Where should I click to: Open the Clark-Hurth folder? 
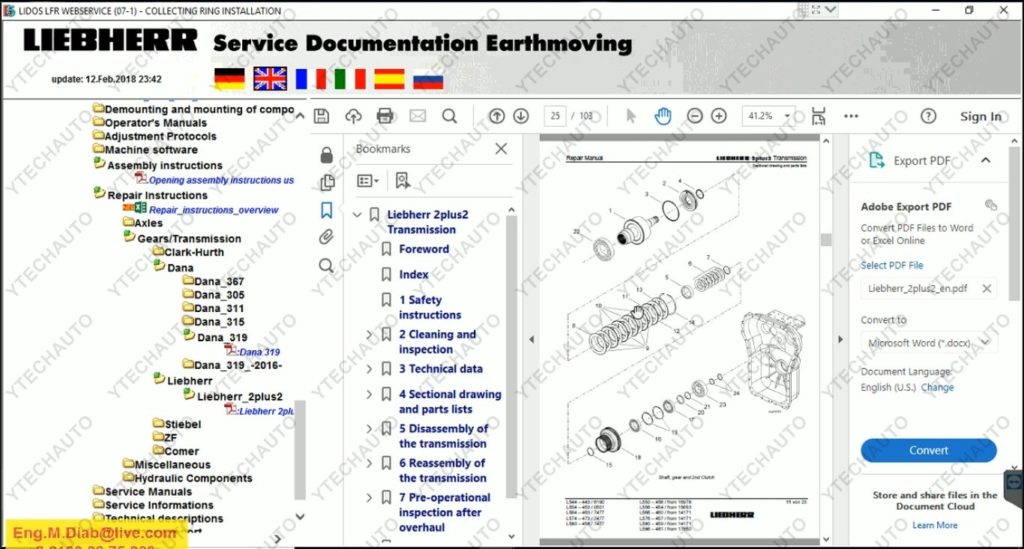[193, 253]
